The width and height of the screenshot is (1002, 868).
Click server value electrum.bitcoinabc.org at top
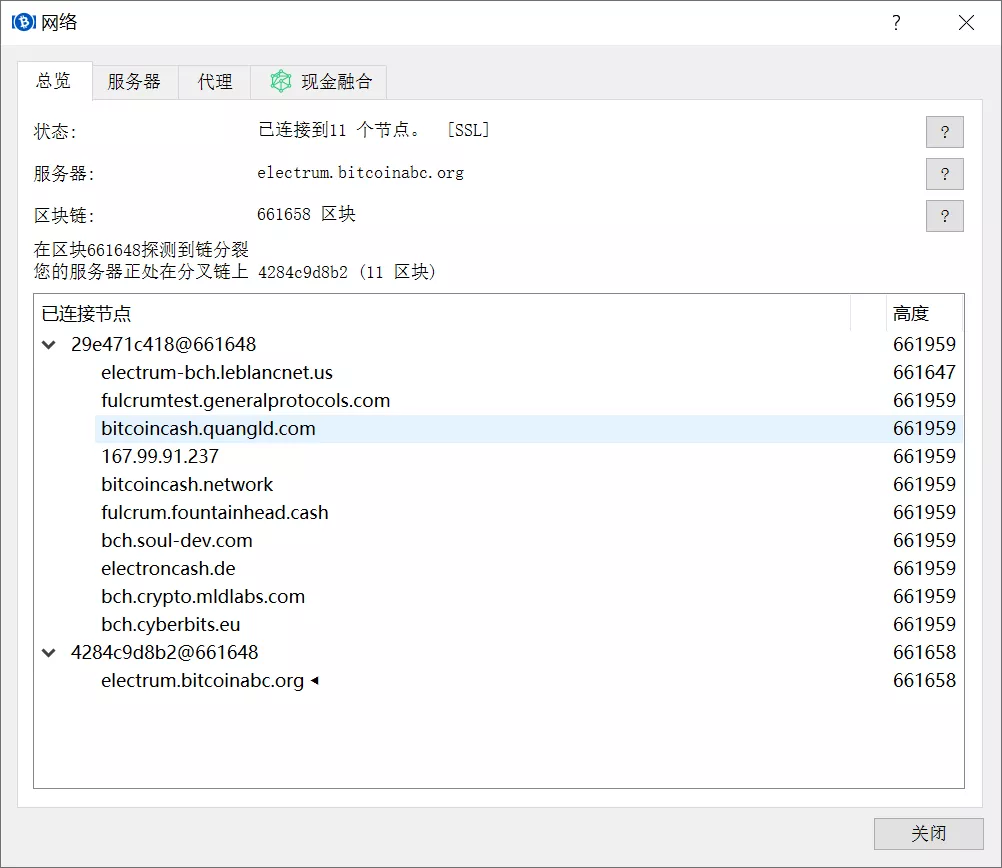(360, 173)
